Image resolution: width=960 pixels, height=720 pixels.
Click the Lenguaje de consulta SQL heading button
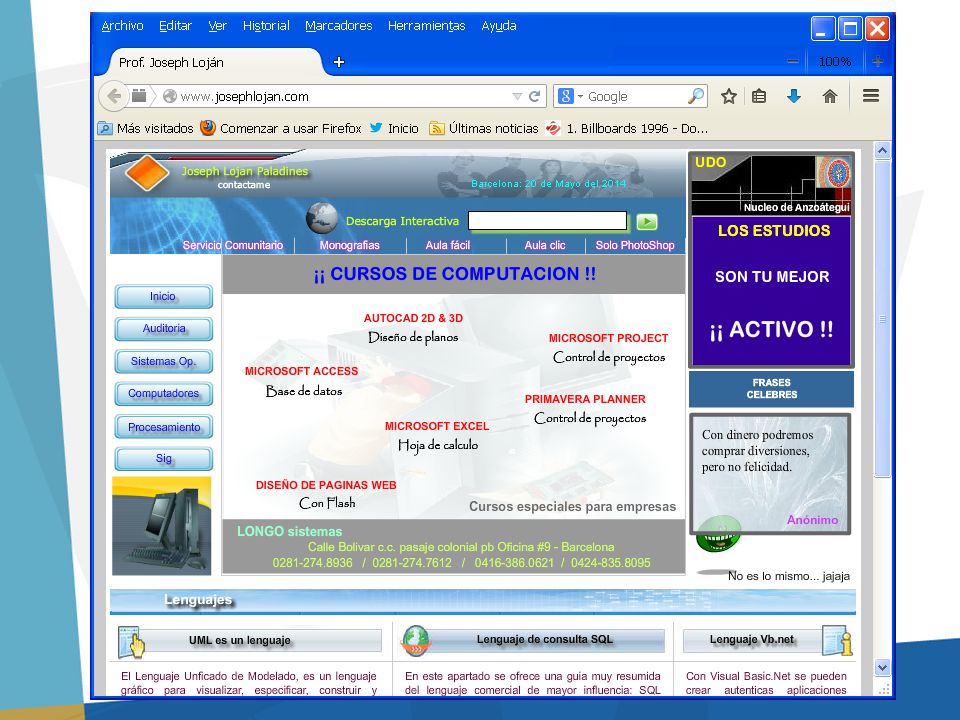(x=544, y=640)
